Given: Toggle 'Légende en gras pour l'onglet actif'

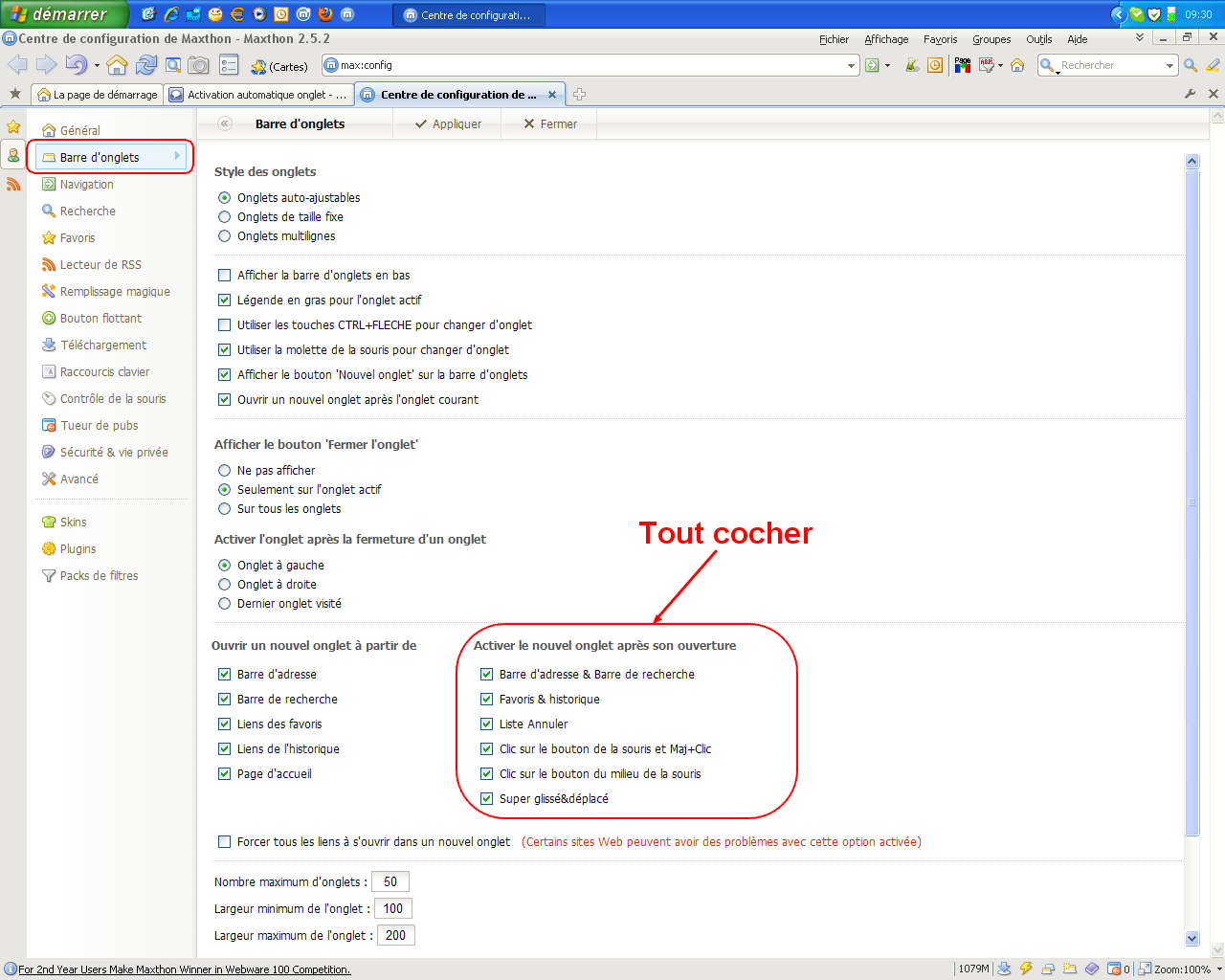Looking at the screenshot, I should pos(224,300).
